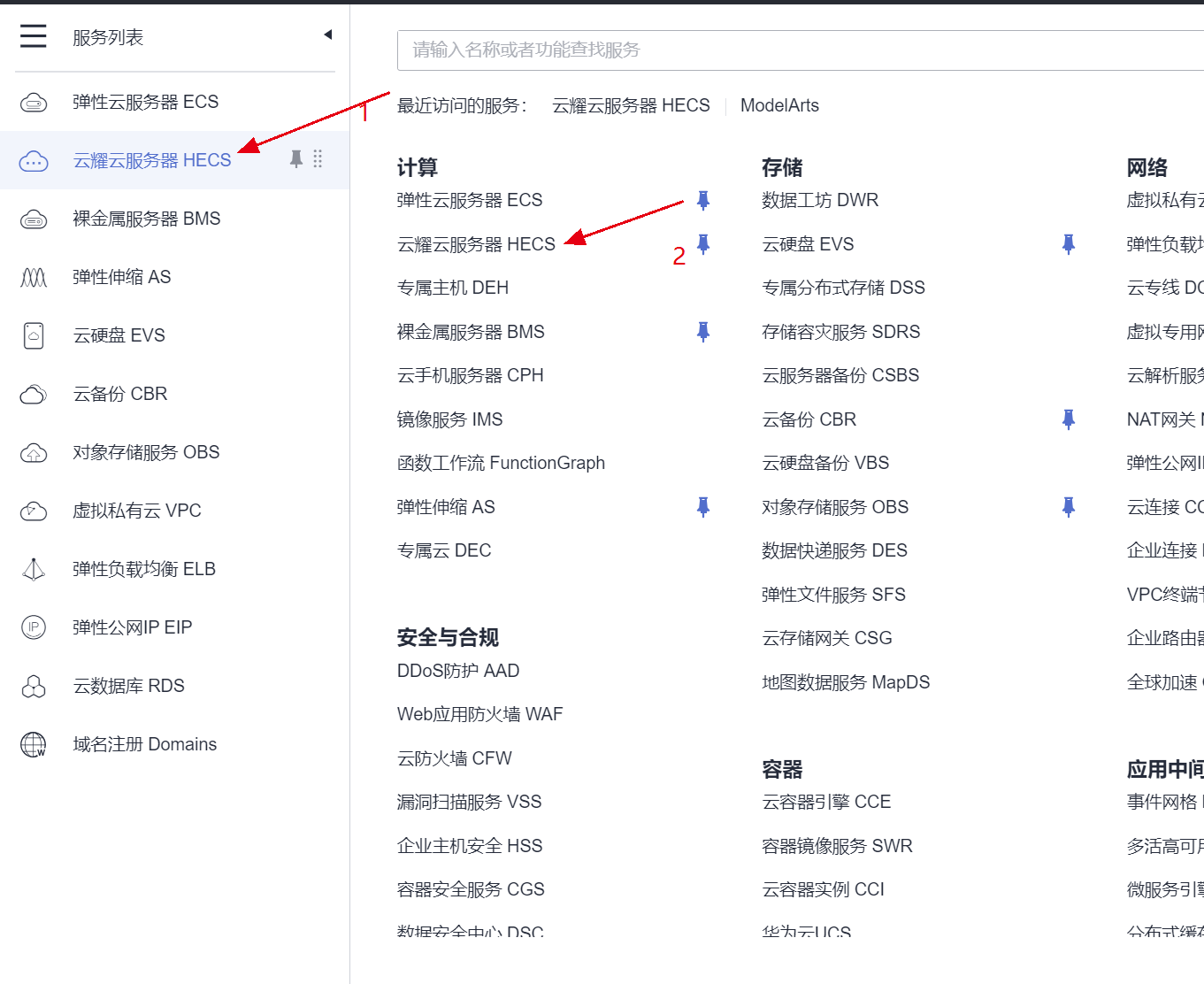Open 专属云 DEC service
Screen dimensions: 1204x984
click(x=444, y=550)
